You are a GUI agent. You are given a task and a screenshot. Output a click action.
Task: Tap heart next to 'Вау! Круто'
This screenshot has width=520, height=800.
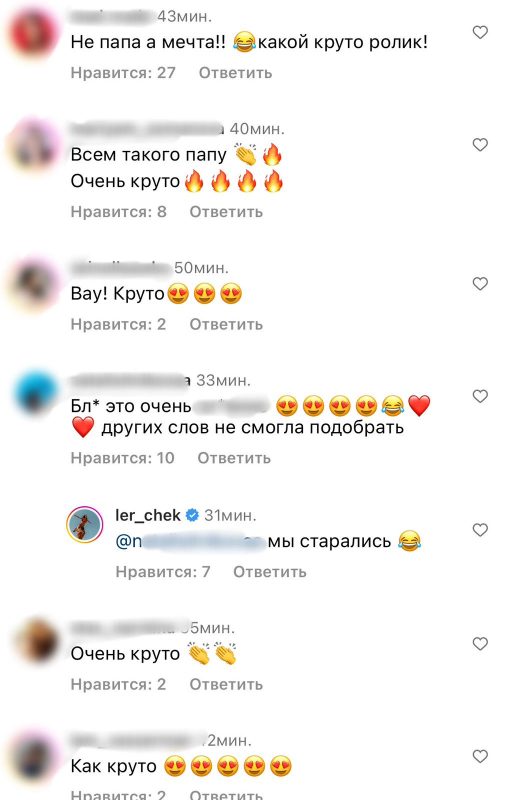pyautogui.click(x=480, y=284)
